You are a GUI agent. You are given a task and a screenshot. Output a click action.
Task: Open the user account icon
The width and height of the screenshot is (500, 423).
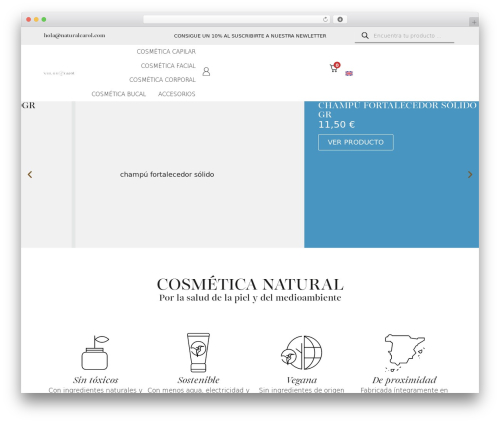[206, 71]
